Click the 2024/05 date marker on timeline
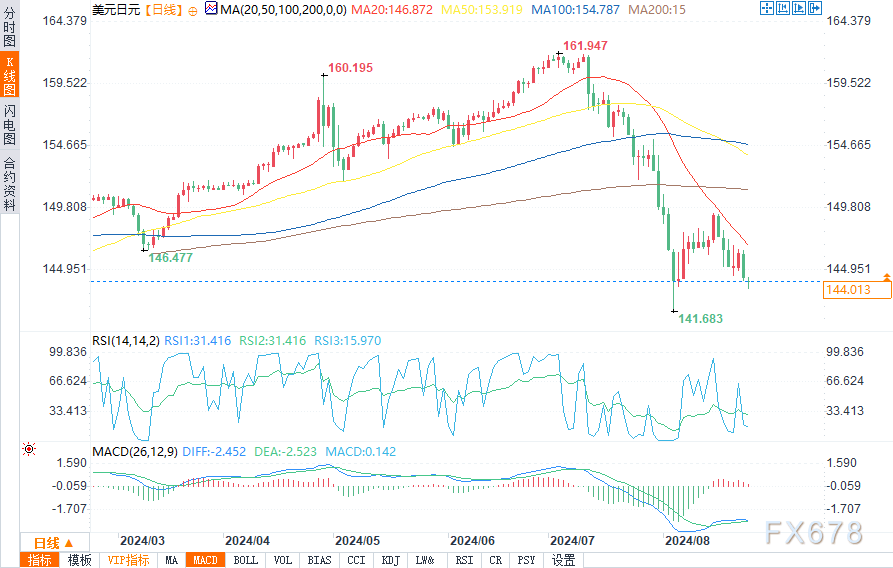 tap(357, 541)
